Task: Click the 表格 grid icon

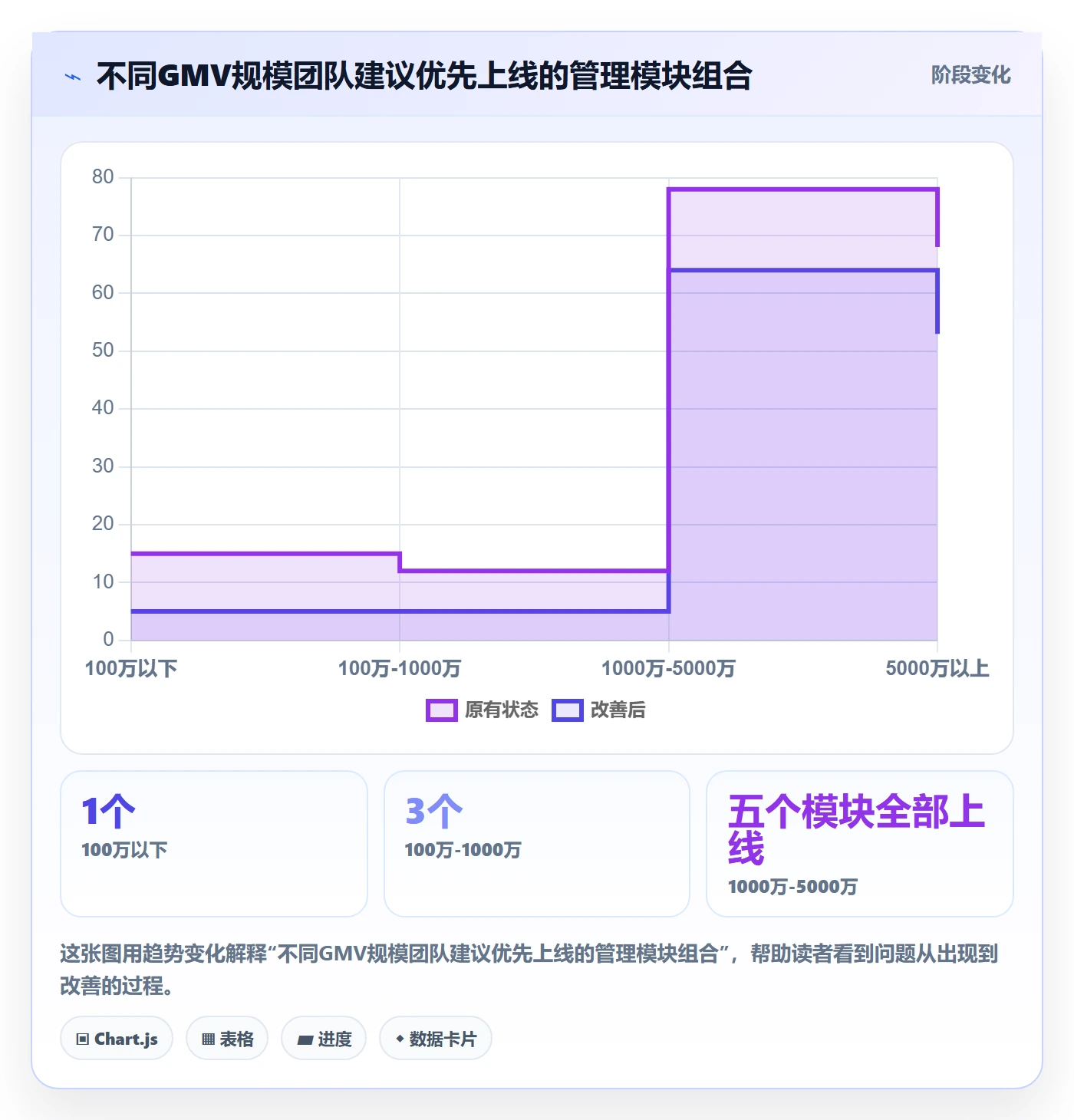Action: point(209,1039)
